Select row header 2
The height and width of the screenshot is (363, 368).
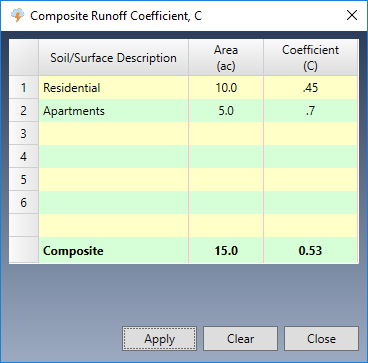pyautogui.click(x=24, y=111)
